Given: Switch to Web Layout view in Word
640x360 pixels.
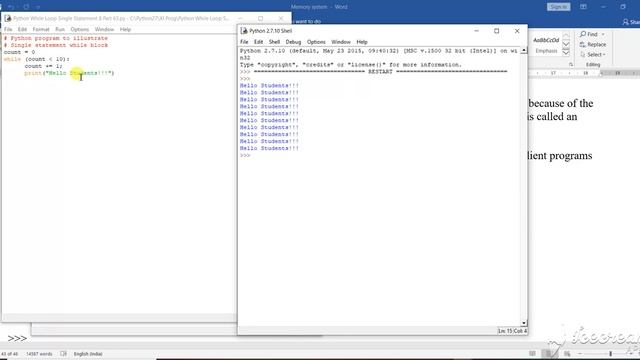Looking at the screenshot, I should click(x=567, y=354).
